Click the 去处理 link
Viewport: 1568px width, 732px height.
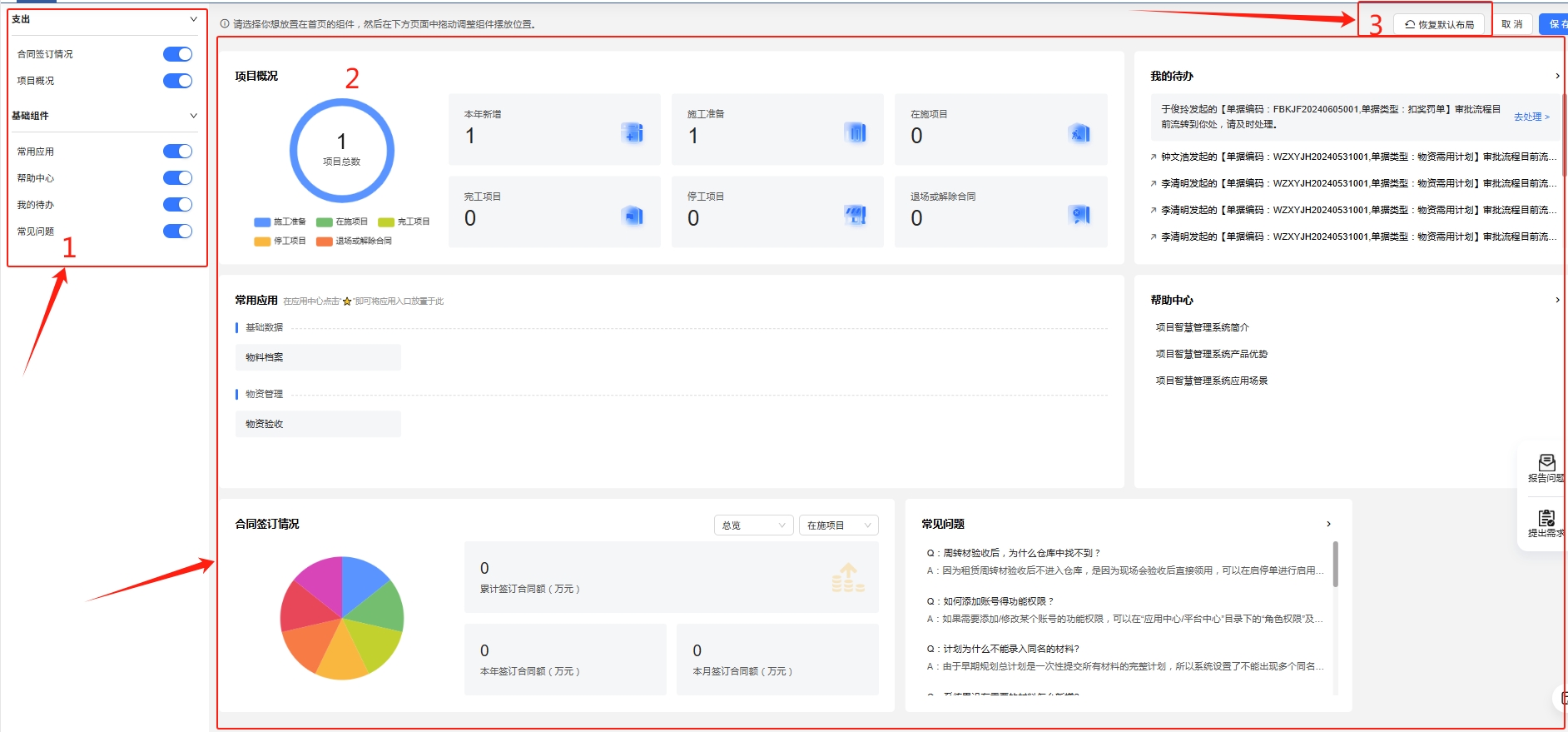(x=1531, y=117)
